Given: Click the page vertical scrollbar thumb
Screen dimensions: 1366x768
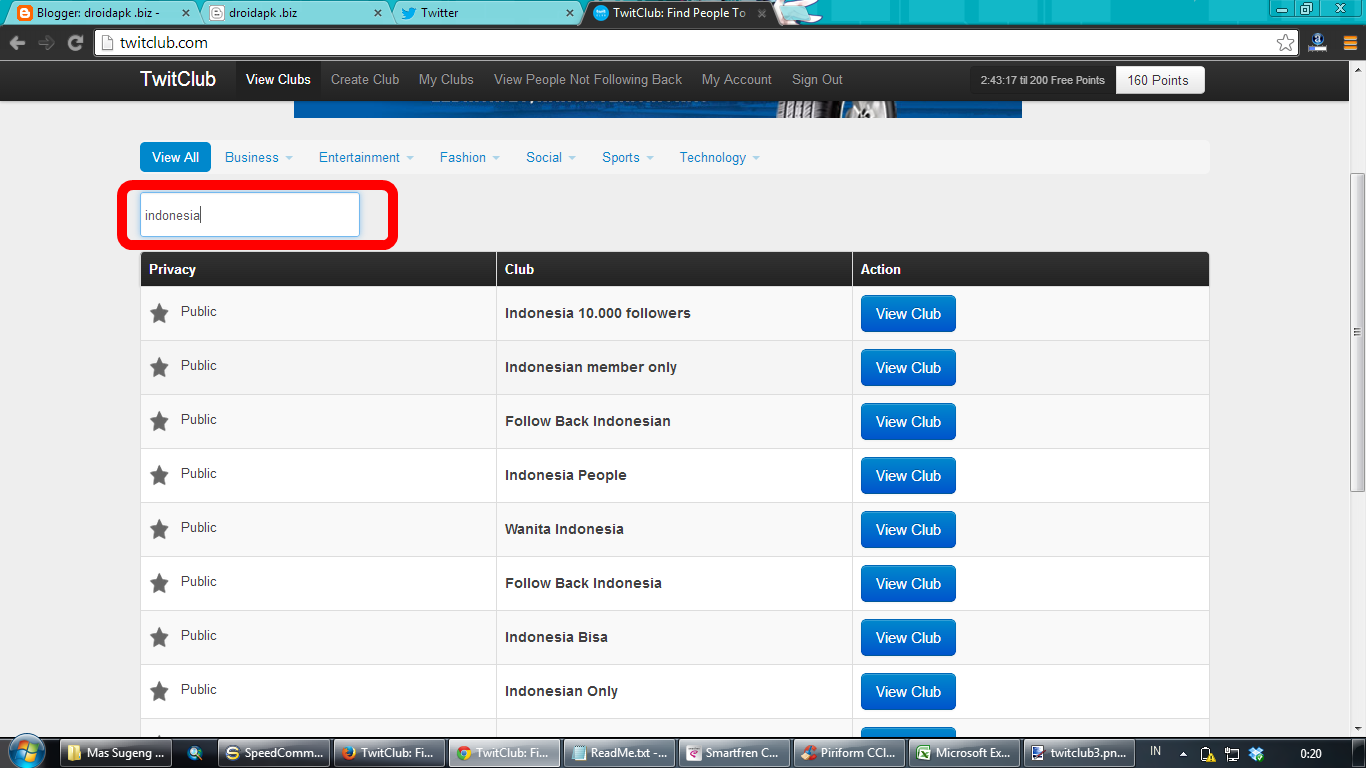Looking at the screenshot, I should click(x=1357, y=330).
